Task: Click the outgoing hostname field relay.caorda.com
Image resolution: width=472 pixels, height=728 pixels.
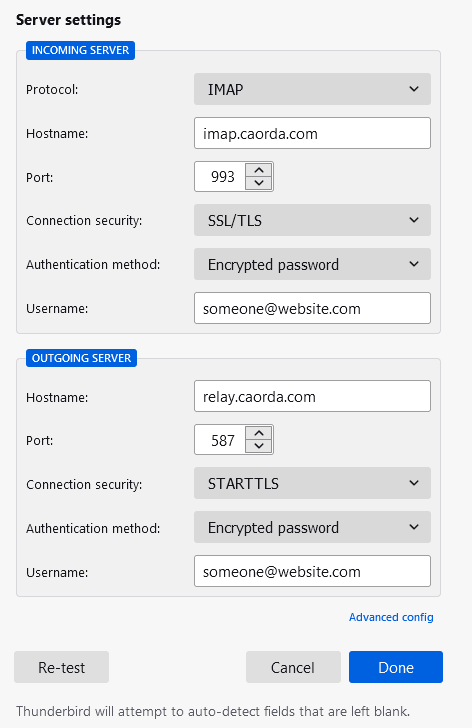Action: coord(312,396)
